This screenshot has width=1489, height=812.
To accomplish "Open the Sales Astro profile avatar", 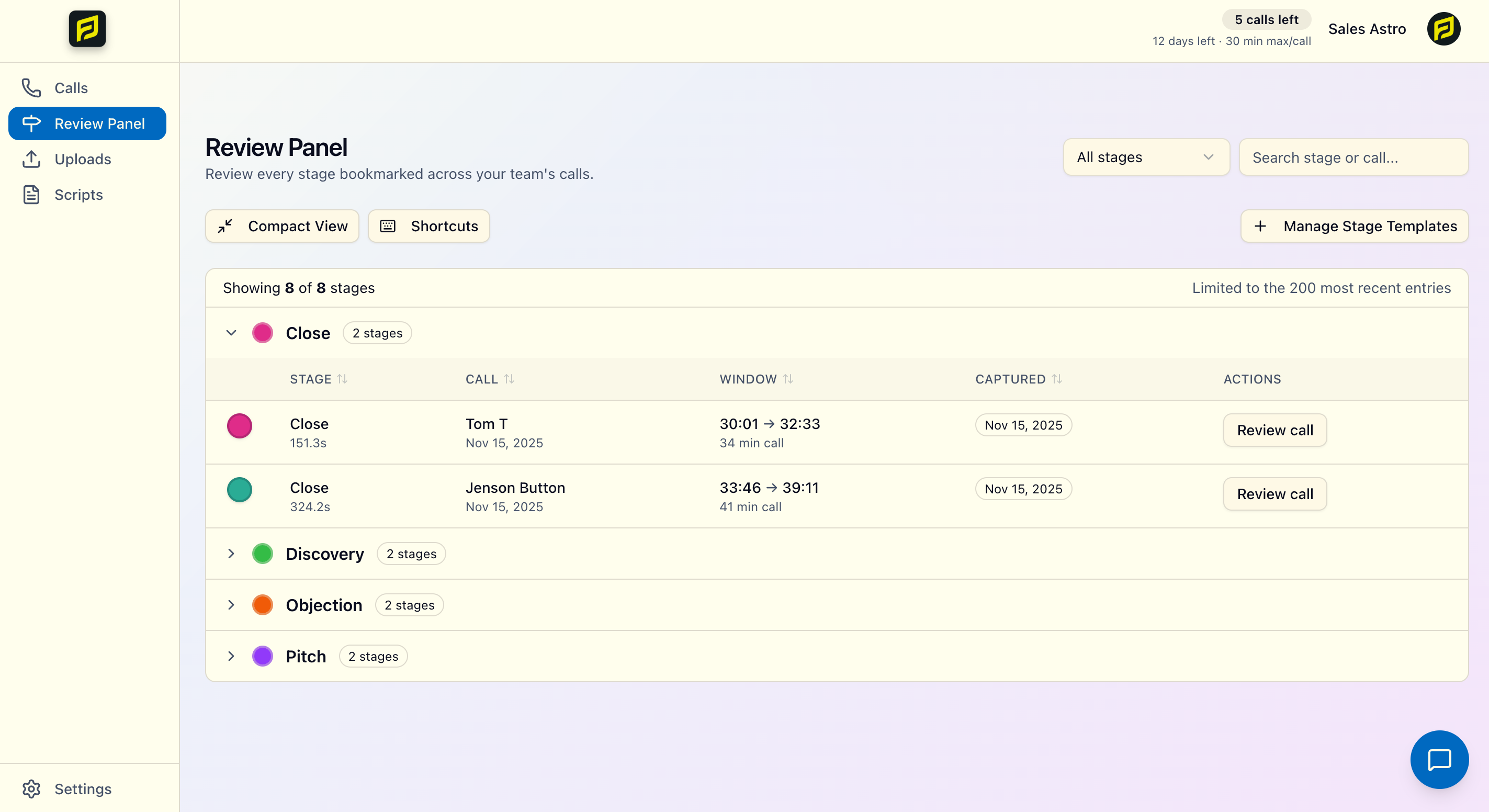I will coord(1443,29).
